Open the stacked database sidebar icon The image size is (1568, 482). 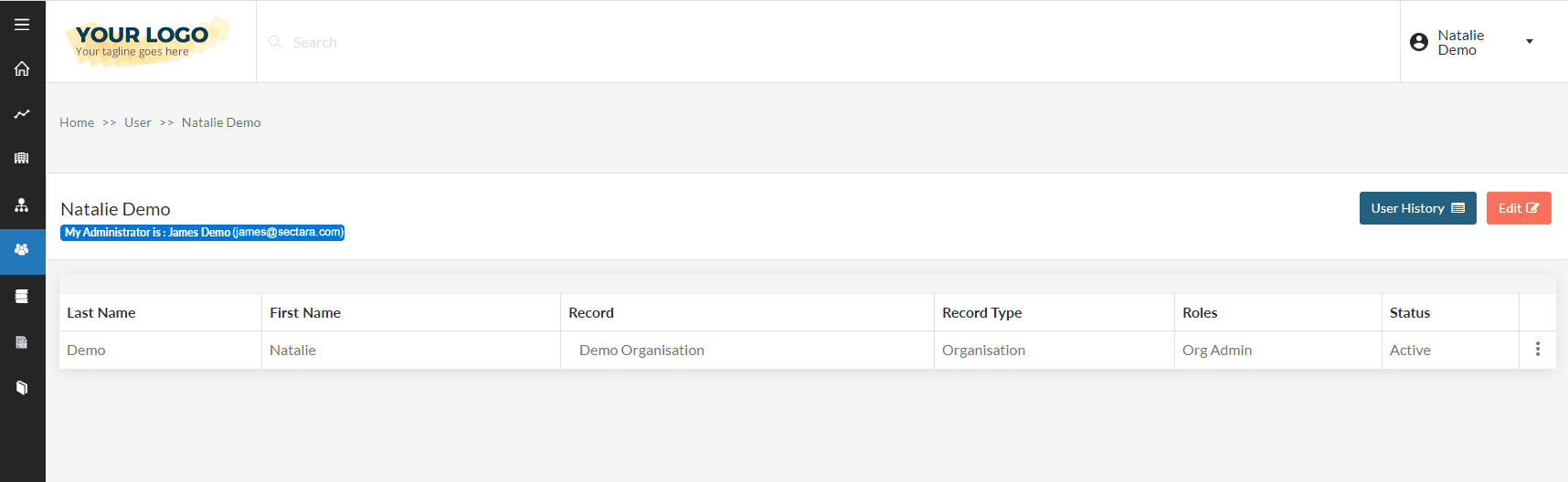point(22,296)
